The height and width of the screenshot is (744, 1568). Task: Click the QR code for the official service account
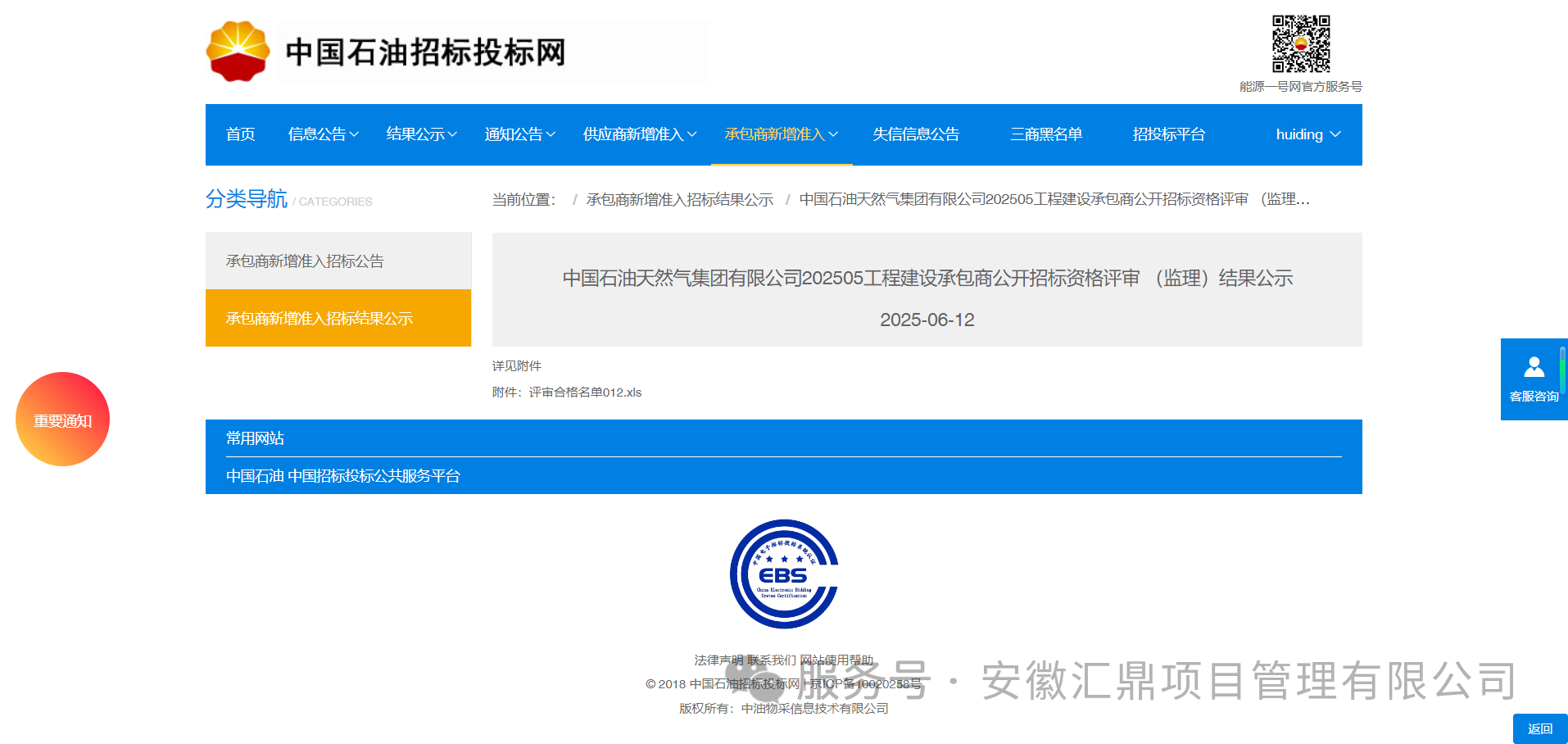point(1300,44)
